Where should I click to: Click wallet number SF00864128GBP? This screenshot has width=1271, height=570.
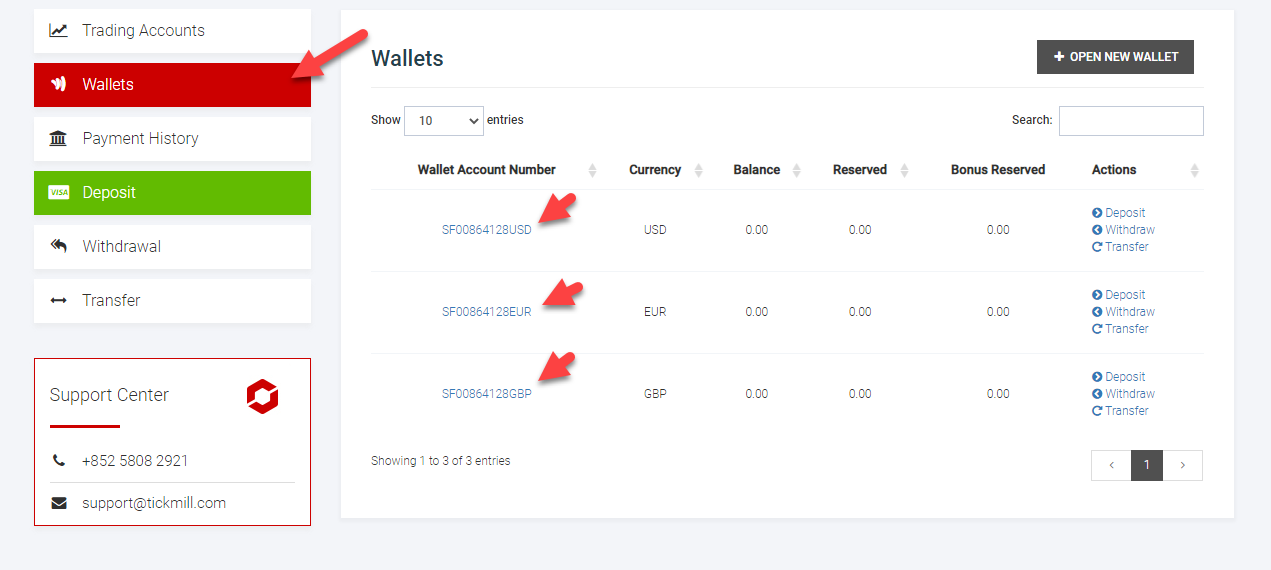pos(487,394)
